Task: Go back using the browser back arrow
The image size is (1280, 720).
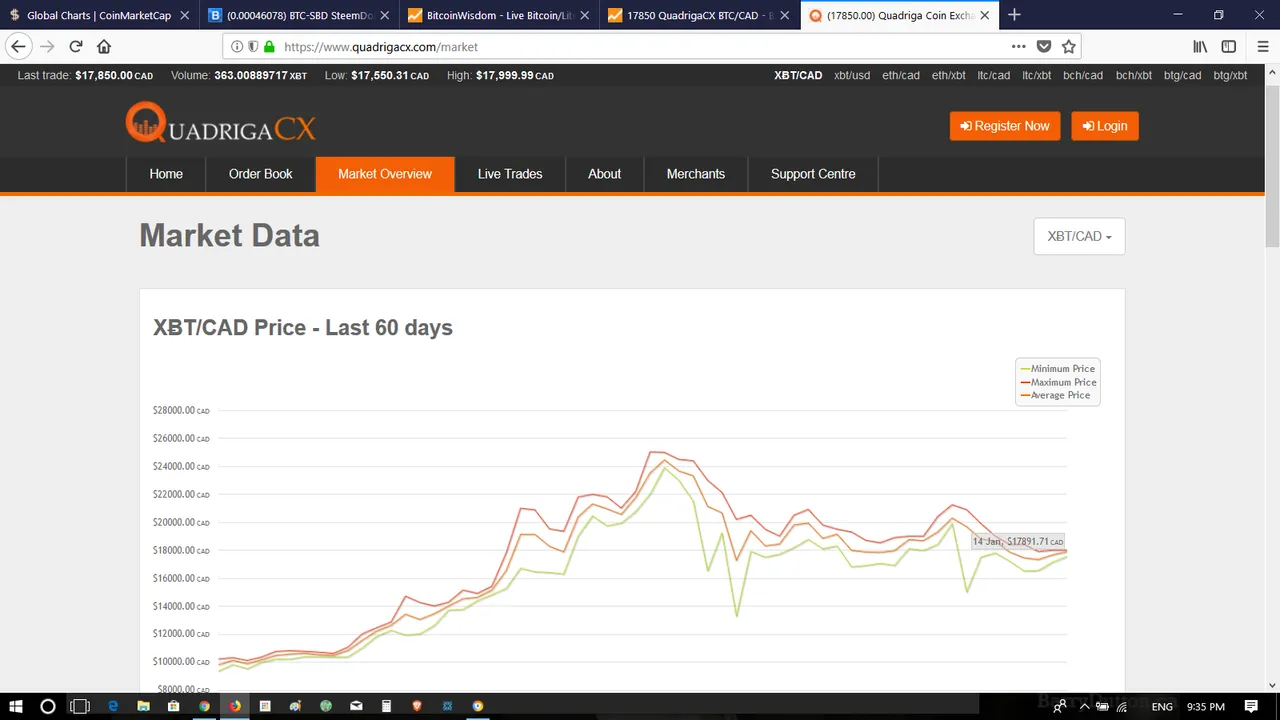Action: [18, 46]
